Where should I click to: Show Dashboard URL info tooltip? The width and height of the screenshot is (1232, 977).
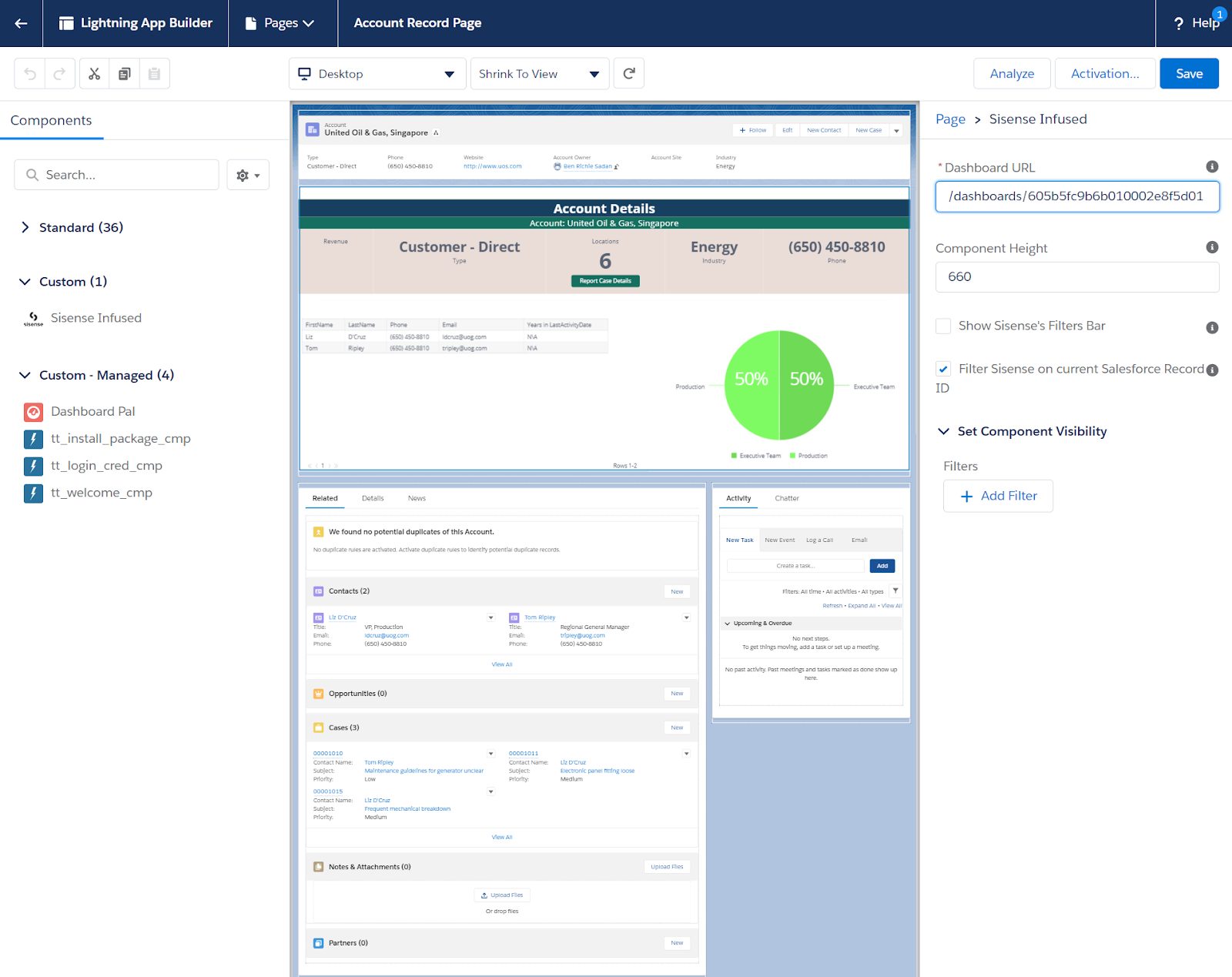point(1212,167)
